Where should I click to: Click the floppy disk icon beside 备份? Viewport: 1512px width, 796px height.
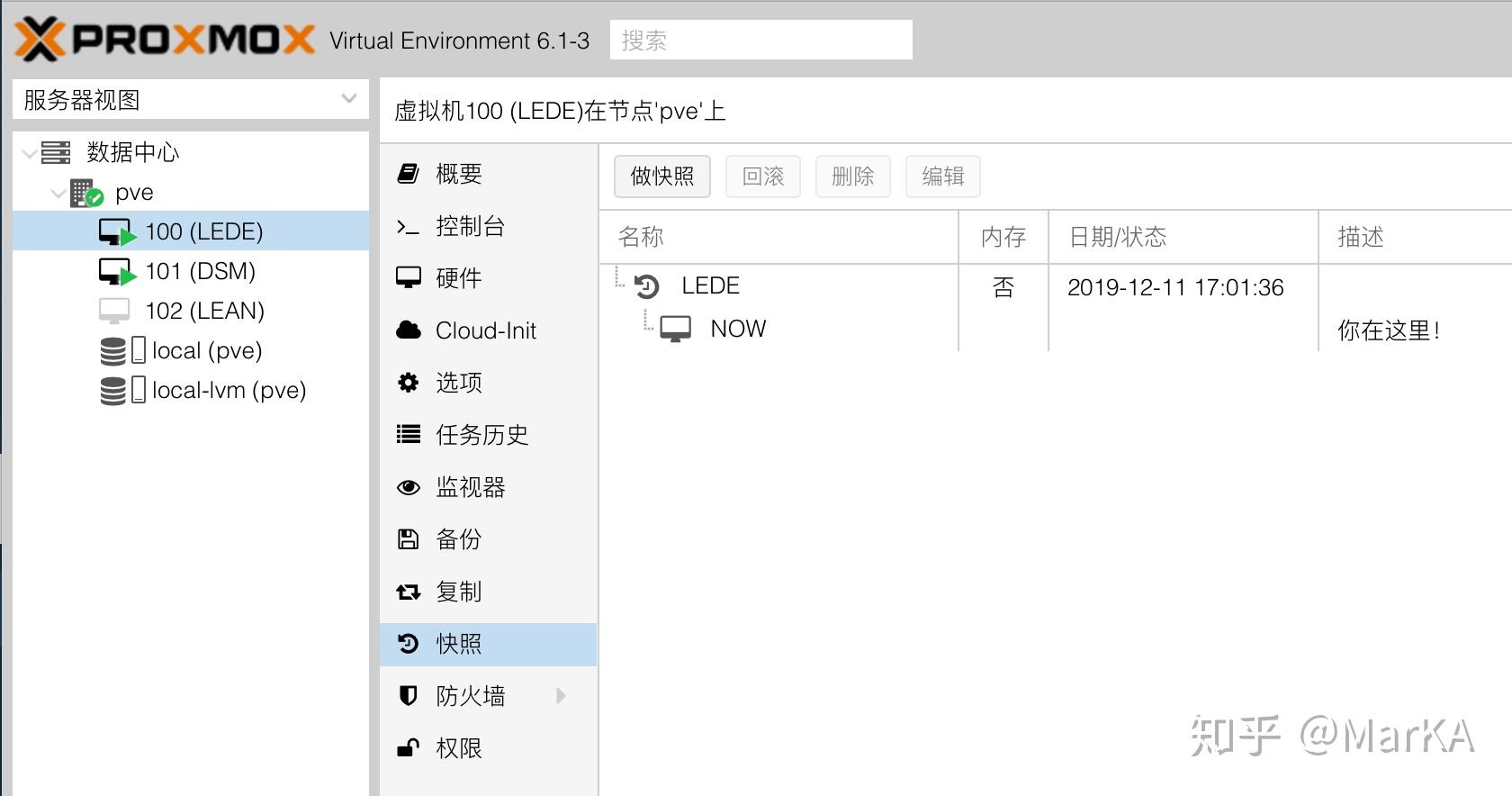point(409,539)
